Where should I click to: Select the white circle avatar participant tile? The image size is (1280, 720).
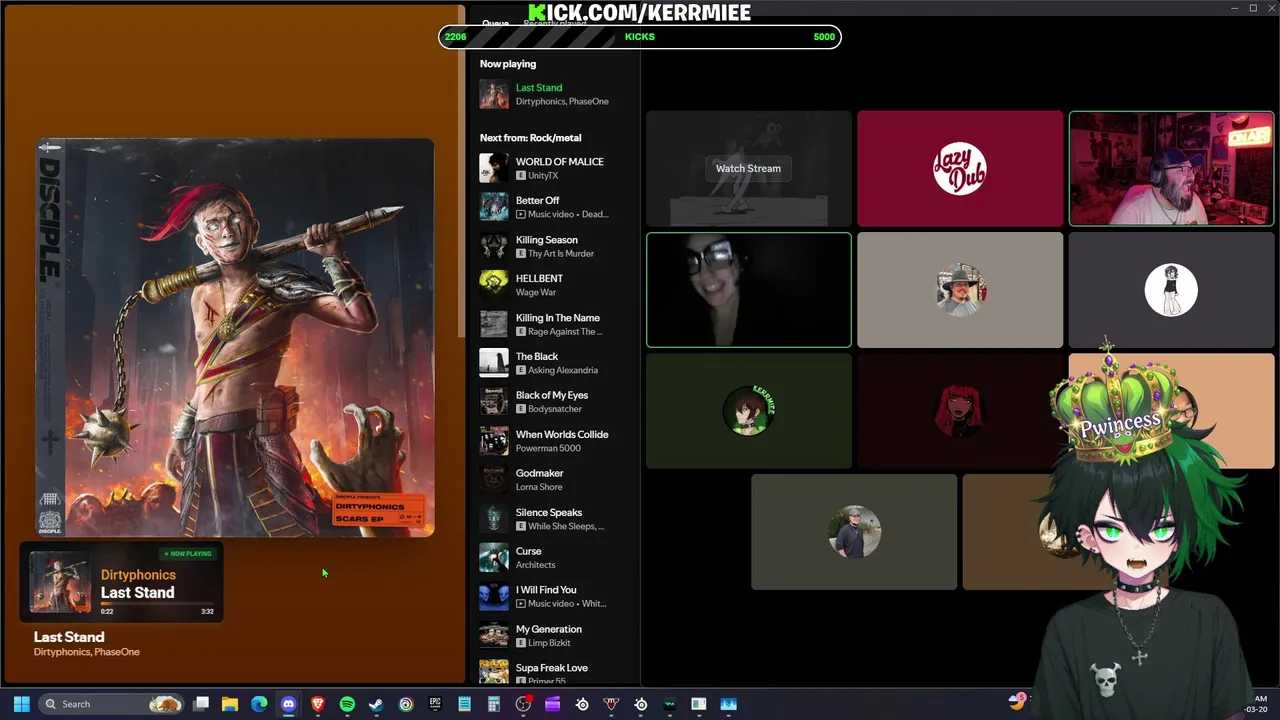pos(1171,290)
